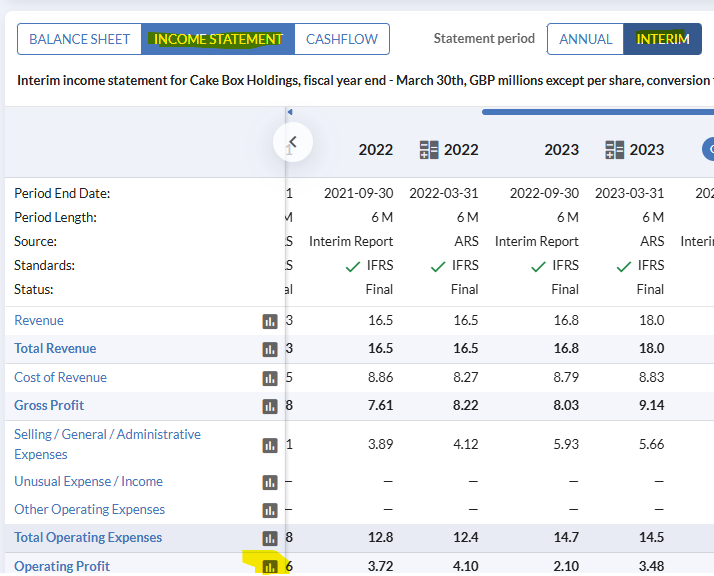Click the Period End Date row label
Screen dimensions: 714x576
tap(62, 194)
